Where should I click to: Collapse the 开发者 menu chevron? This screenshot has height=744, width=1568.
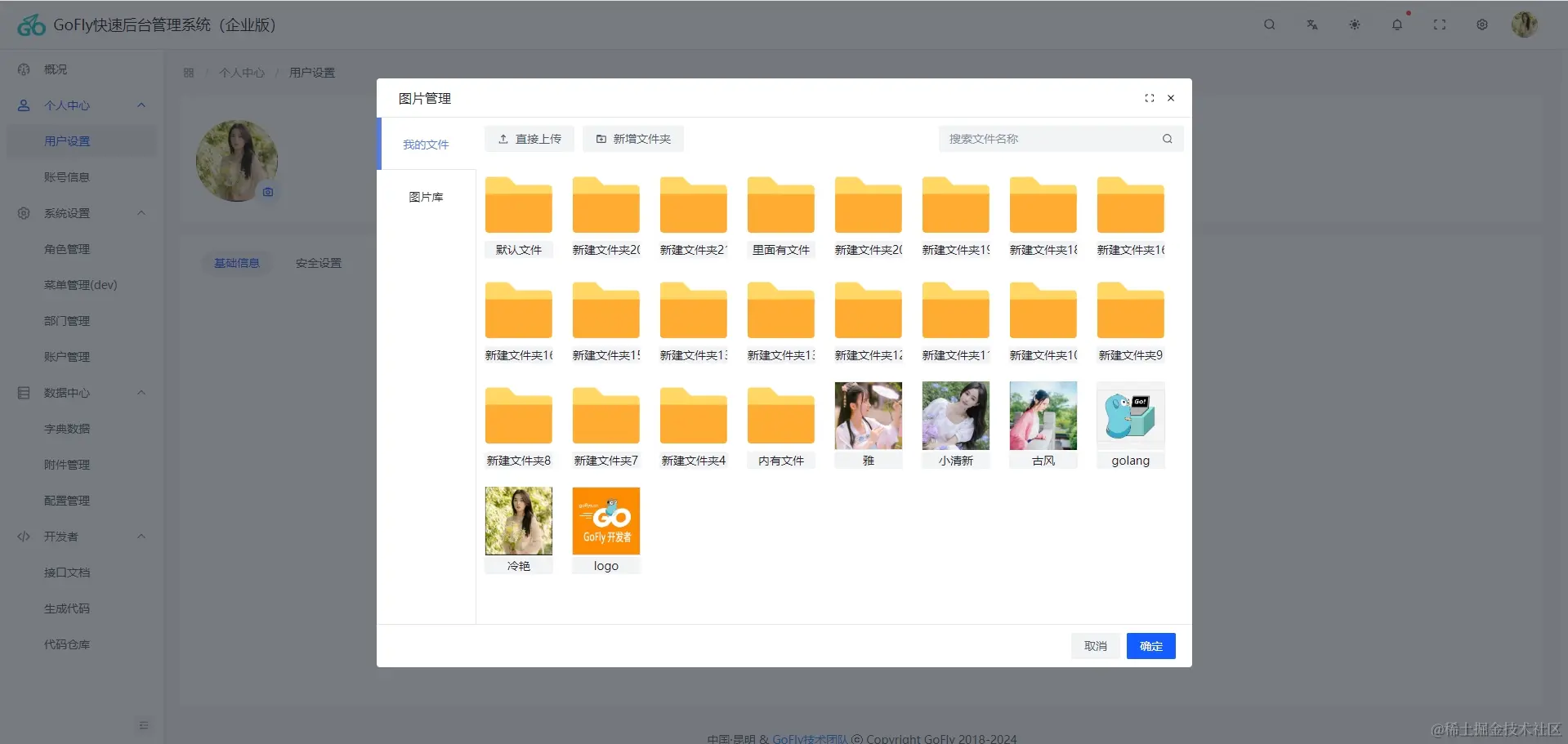pos(141,537)
